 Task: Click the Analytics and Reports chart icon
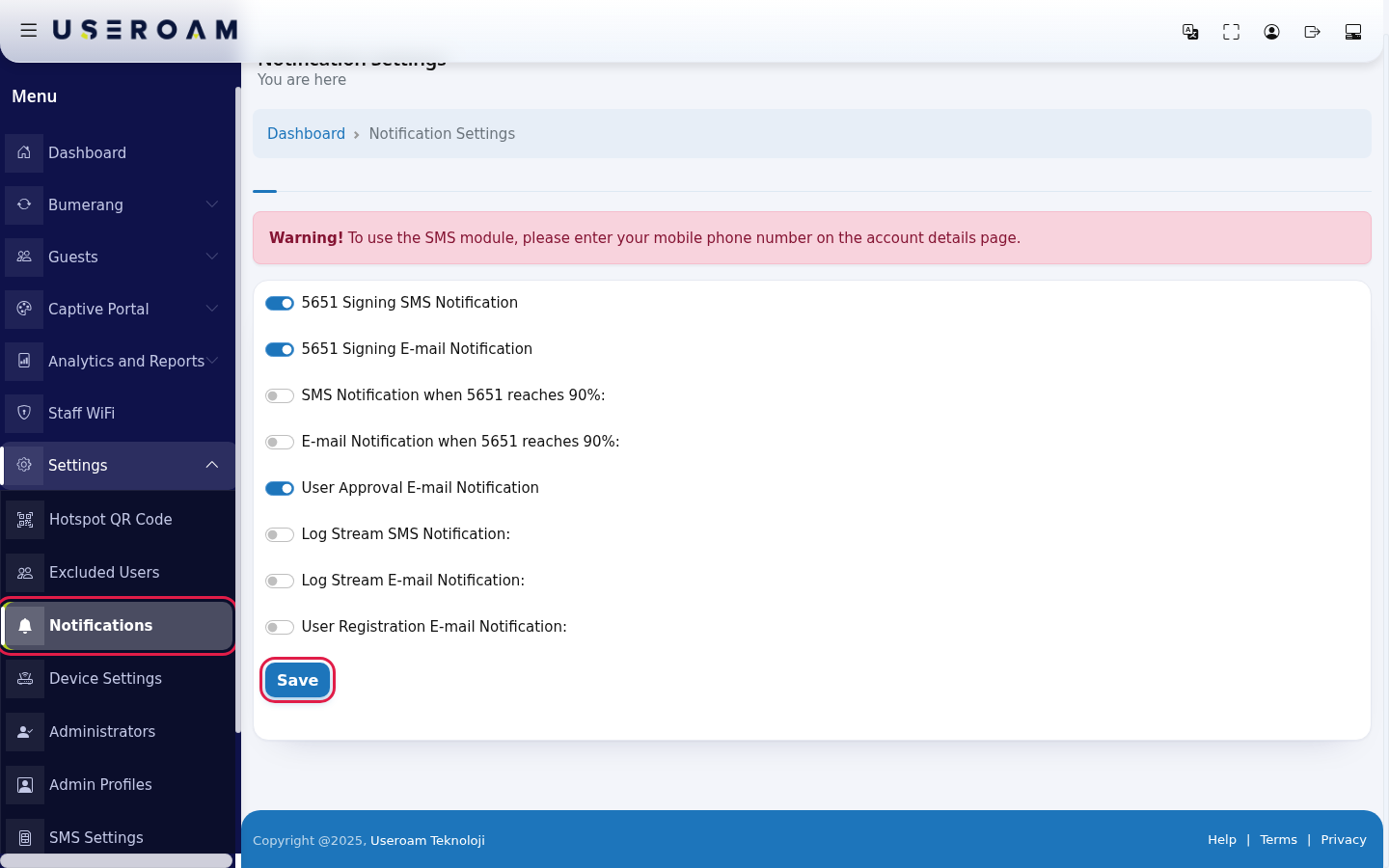24,361
